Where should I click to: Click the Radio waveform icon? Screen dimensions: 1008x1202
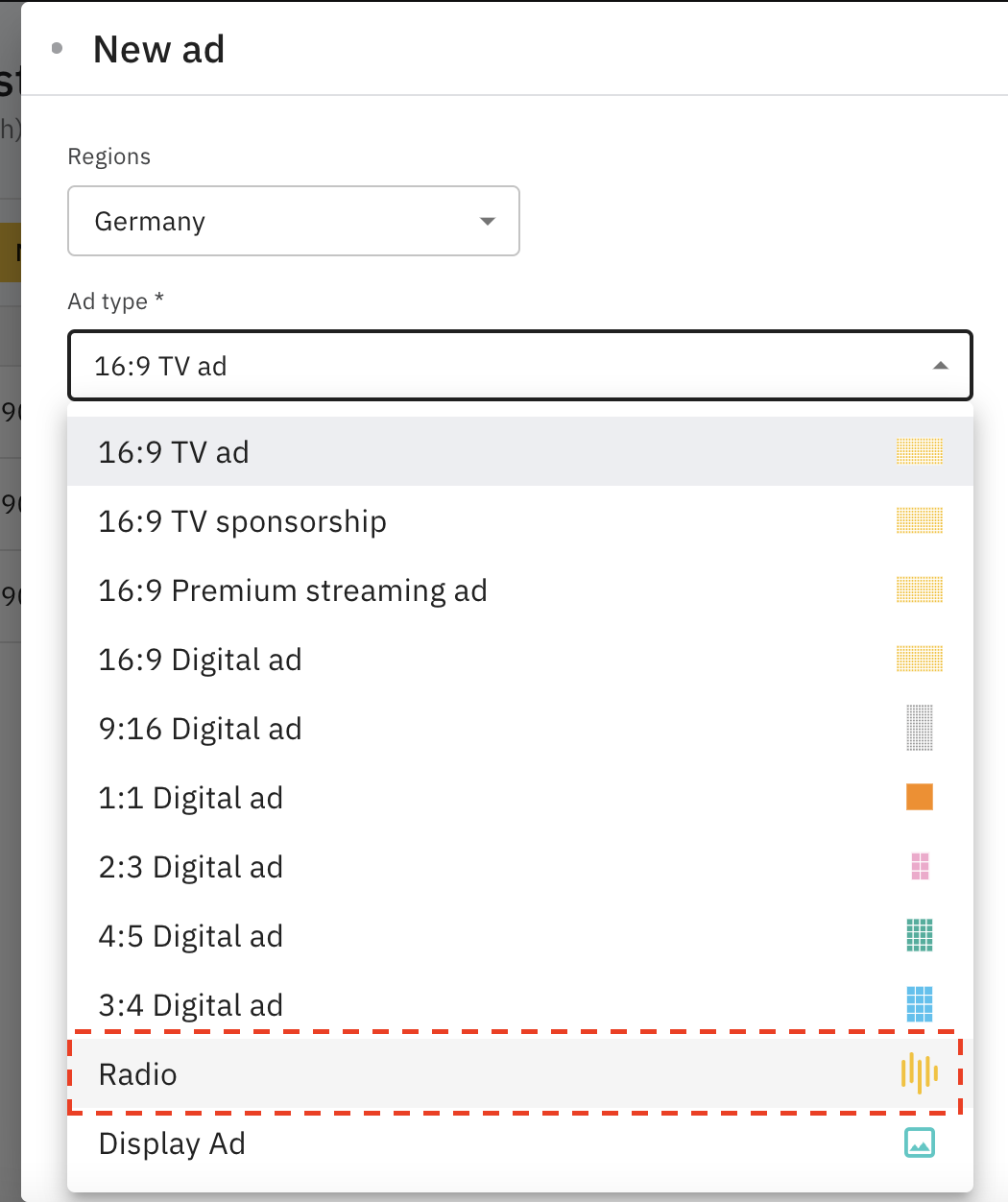coord(919,1073)
